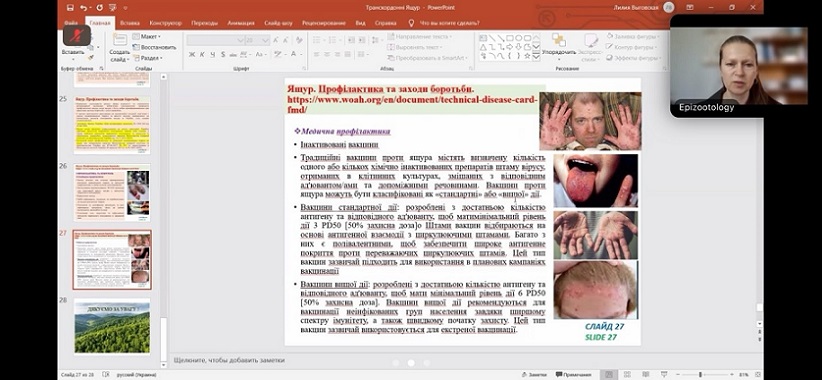Click the woah.org link on the slide
The height and width of the screenshot is (380, 822).
tap(413, 104)
